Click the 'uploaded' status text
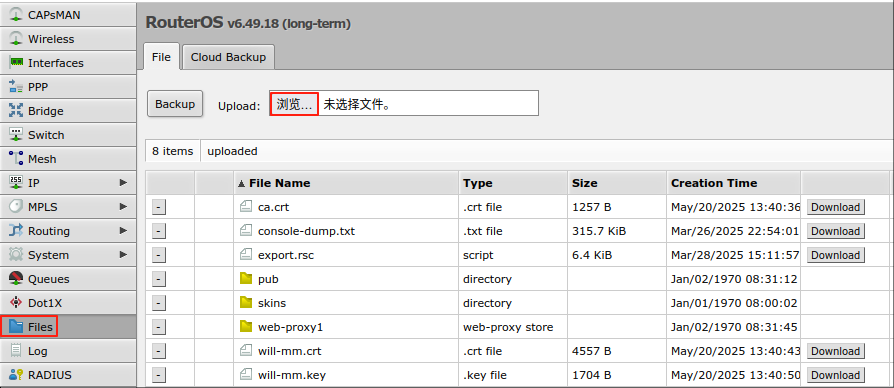 [232, 151]
